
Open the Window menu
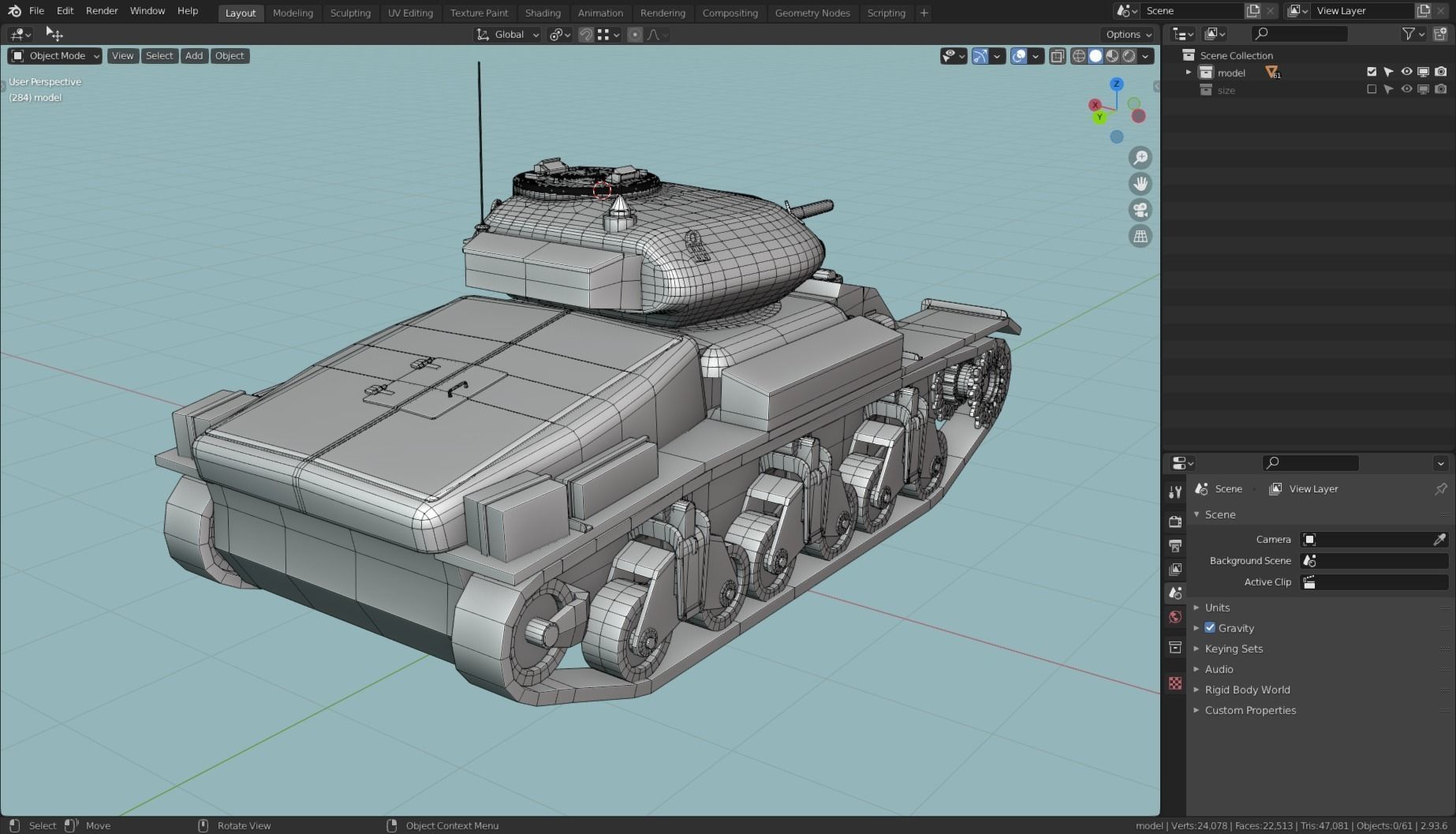pos(147,11)
